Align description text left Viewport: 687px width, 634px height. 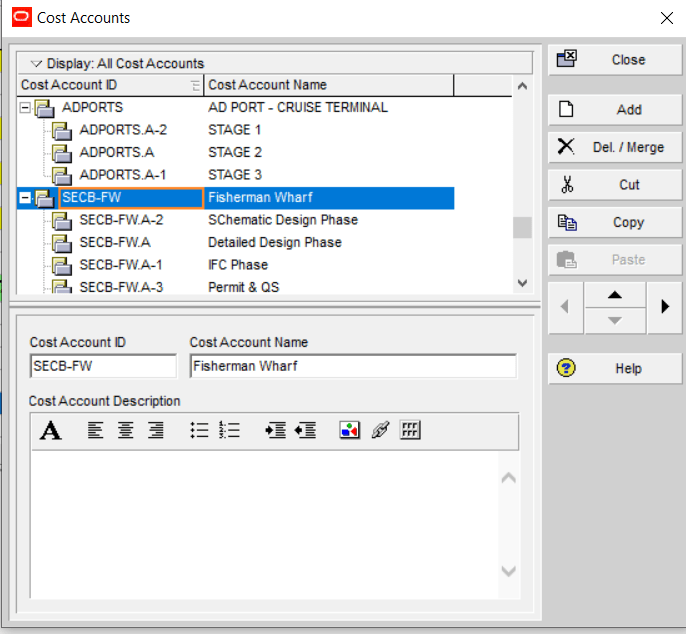tap(95, 430)
